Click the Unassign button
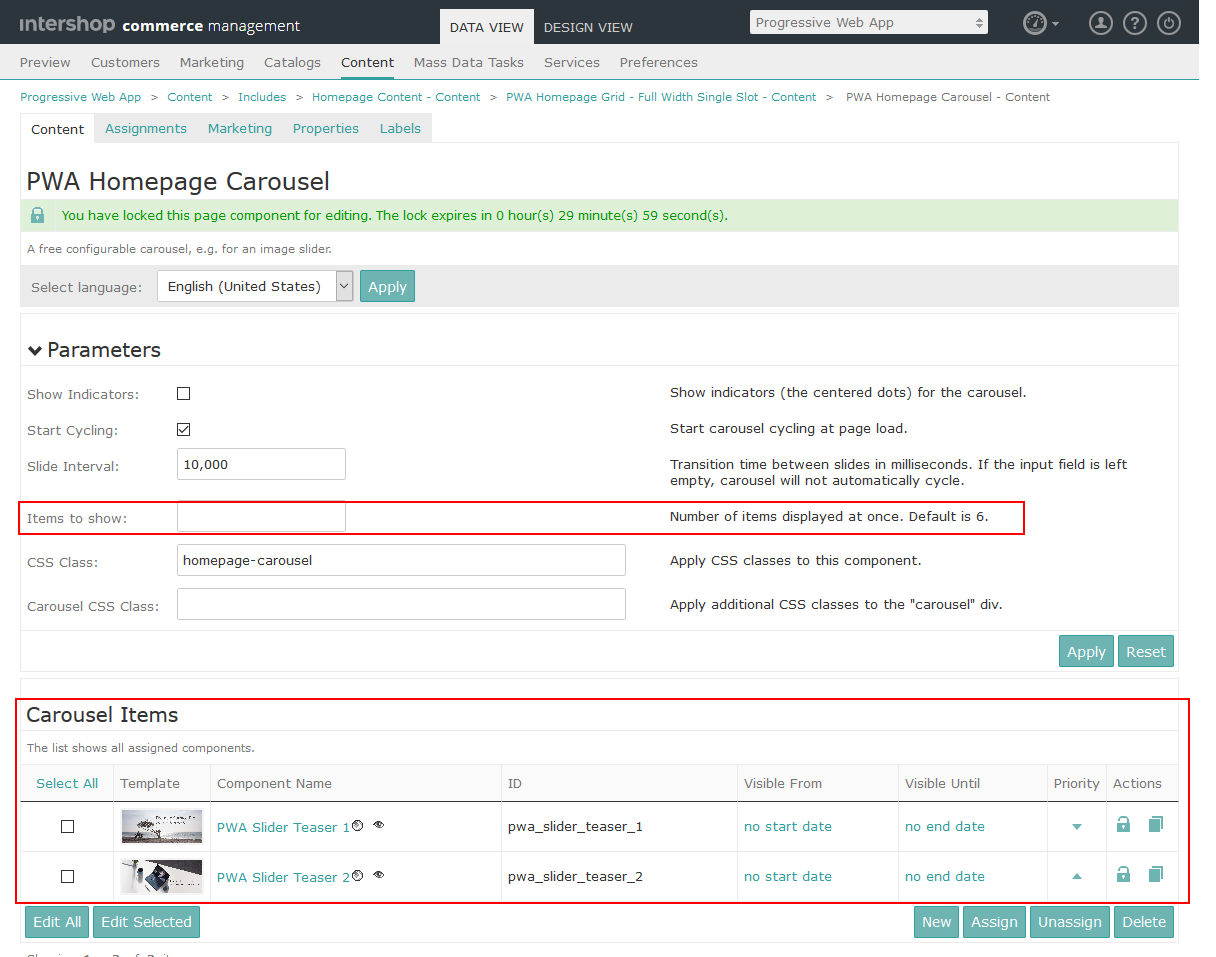Image resolution: width=1216 pixels, height=957 pixels. click(x=1069, y=921)
